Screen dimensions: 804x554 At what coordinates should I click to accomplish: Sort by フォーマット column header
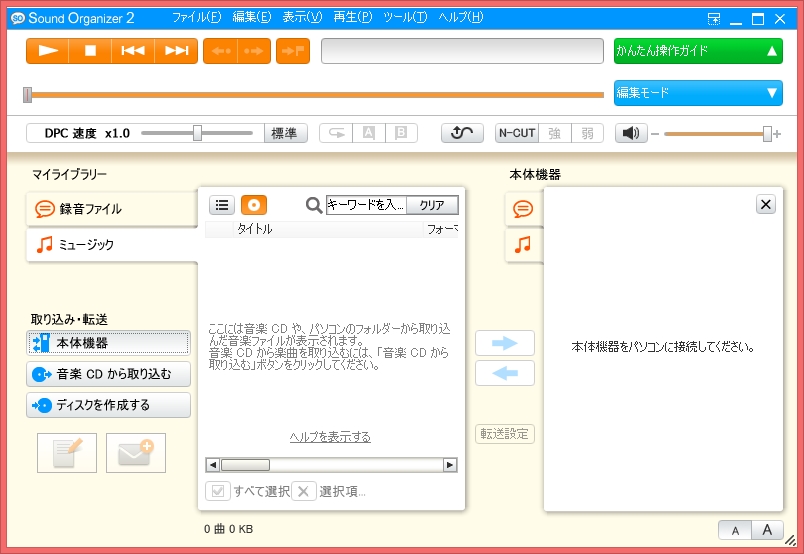441,229
